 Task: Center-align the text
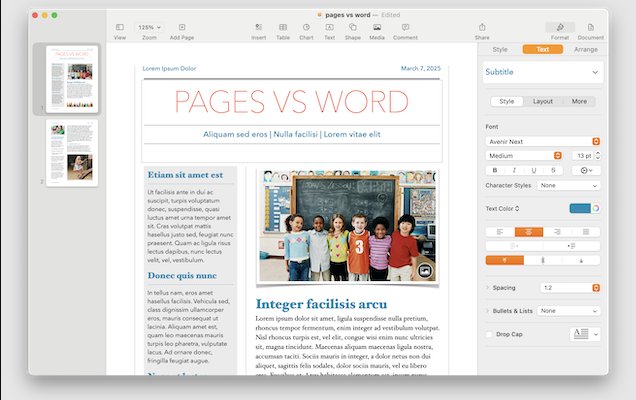(x=529, y=232)
